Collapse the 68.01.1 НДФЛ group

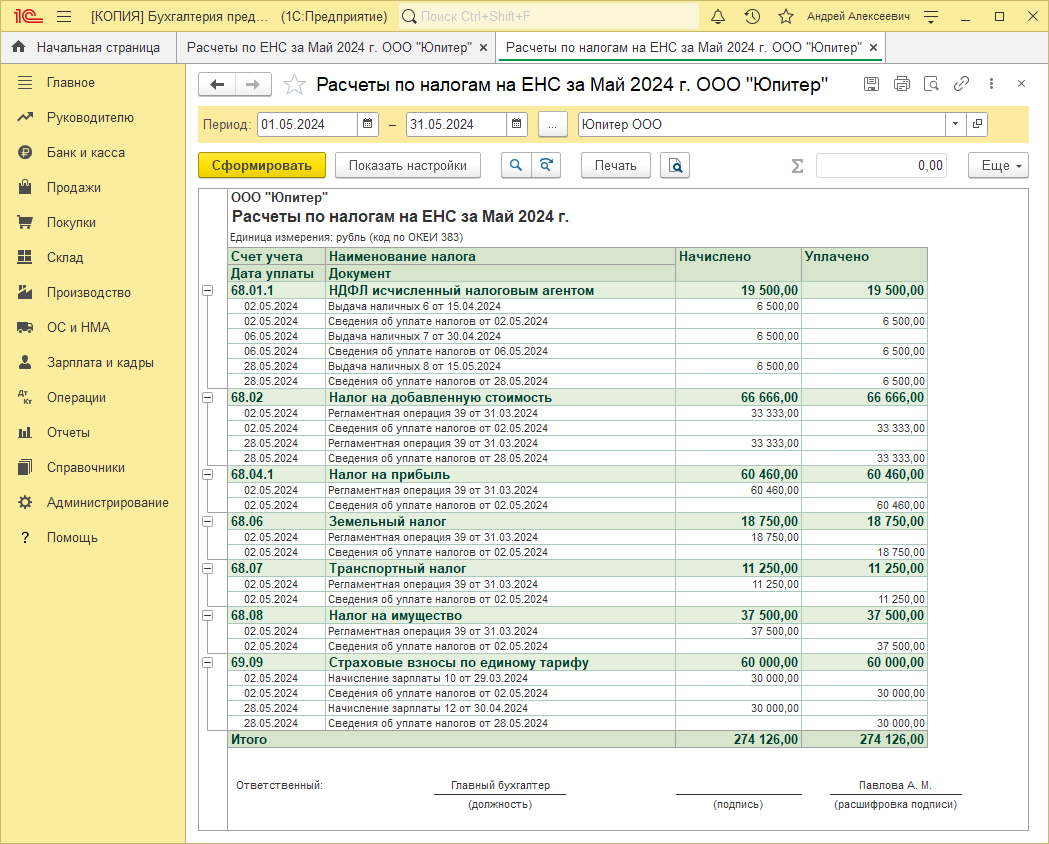[x=208, y=291]
